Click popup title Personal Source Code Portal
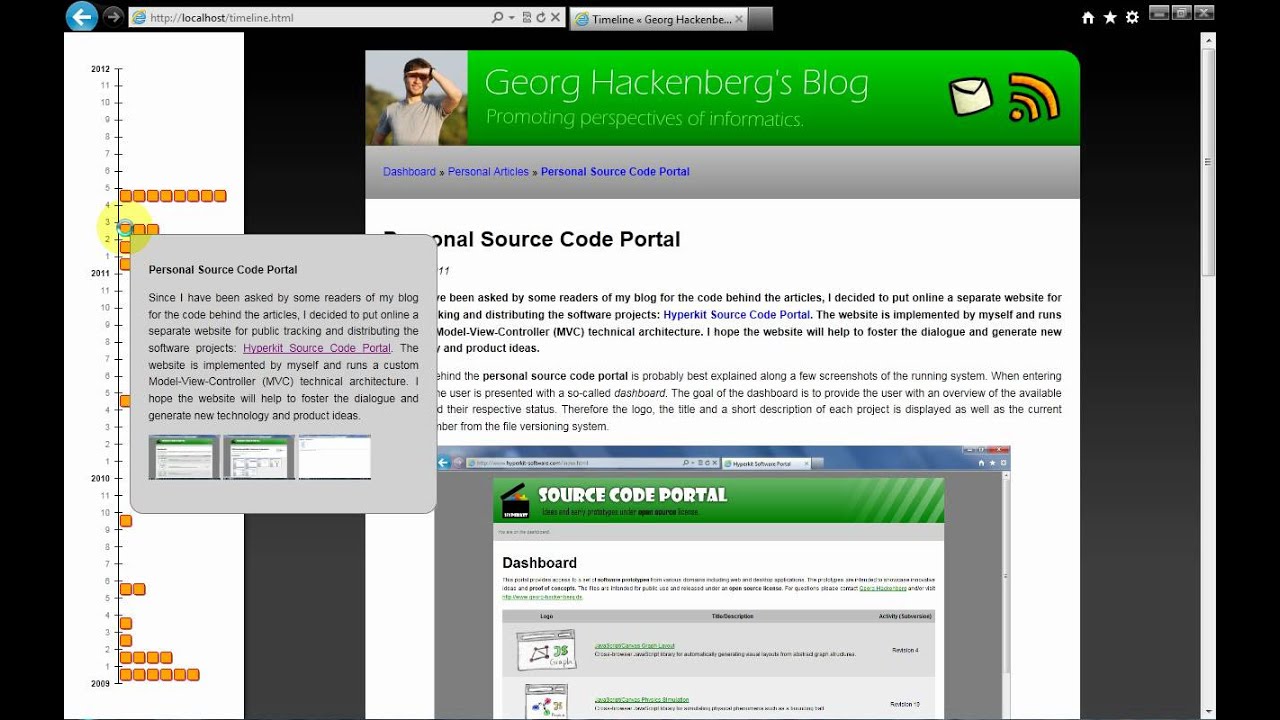Viewport: 1280px width, 720px height. coord(223,270)
